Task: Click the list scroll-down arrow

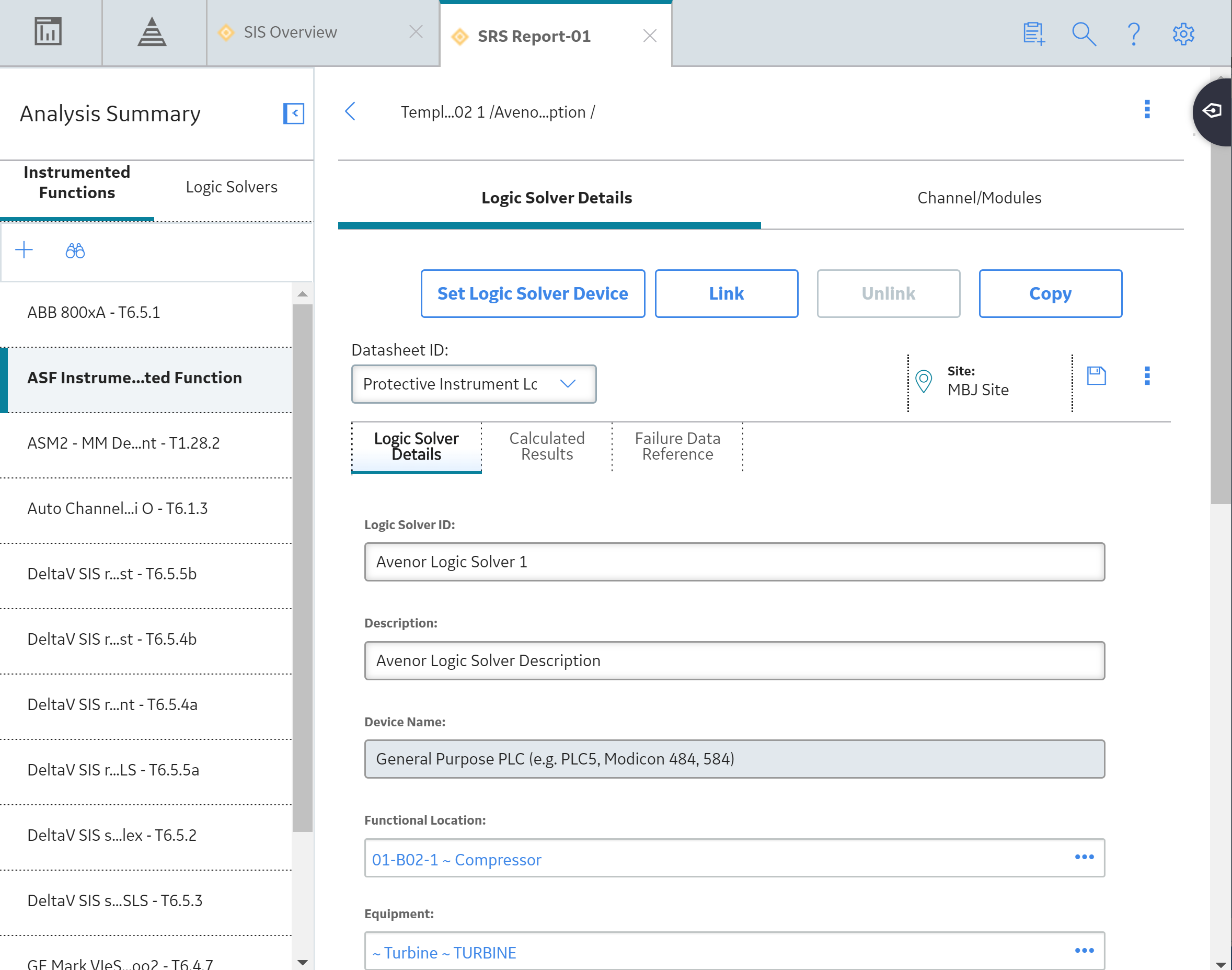Action: coord(303,962)
